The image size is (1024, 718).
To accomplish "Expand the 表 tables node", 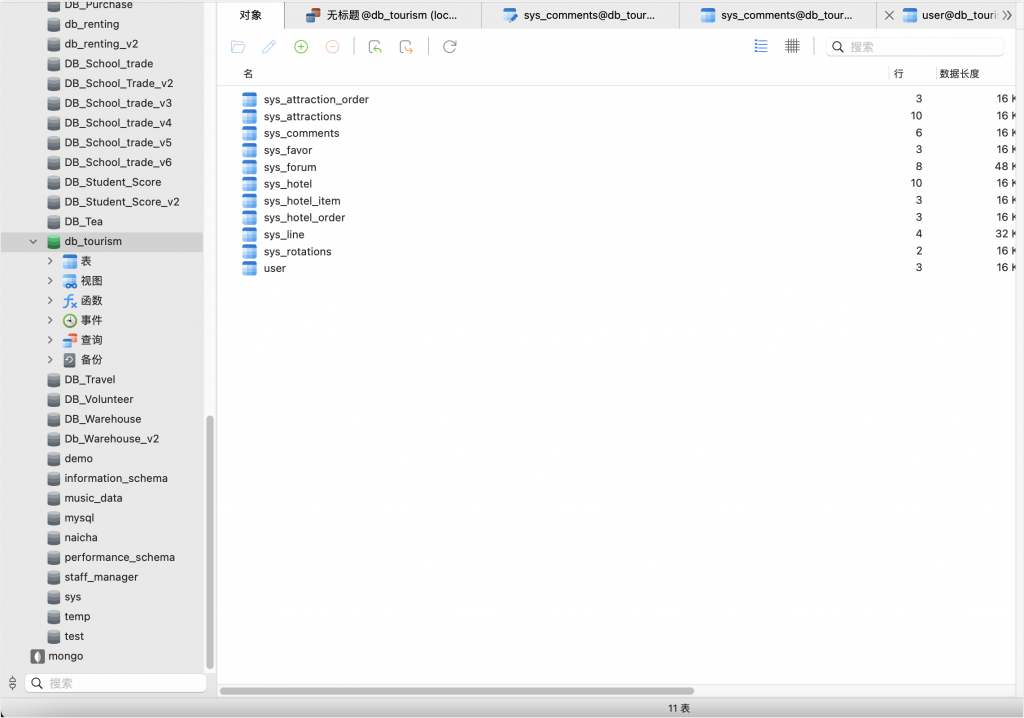I will pyautogui.click(x=50, y=261).
